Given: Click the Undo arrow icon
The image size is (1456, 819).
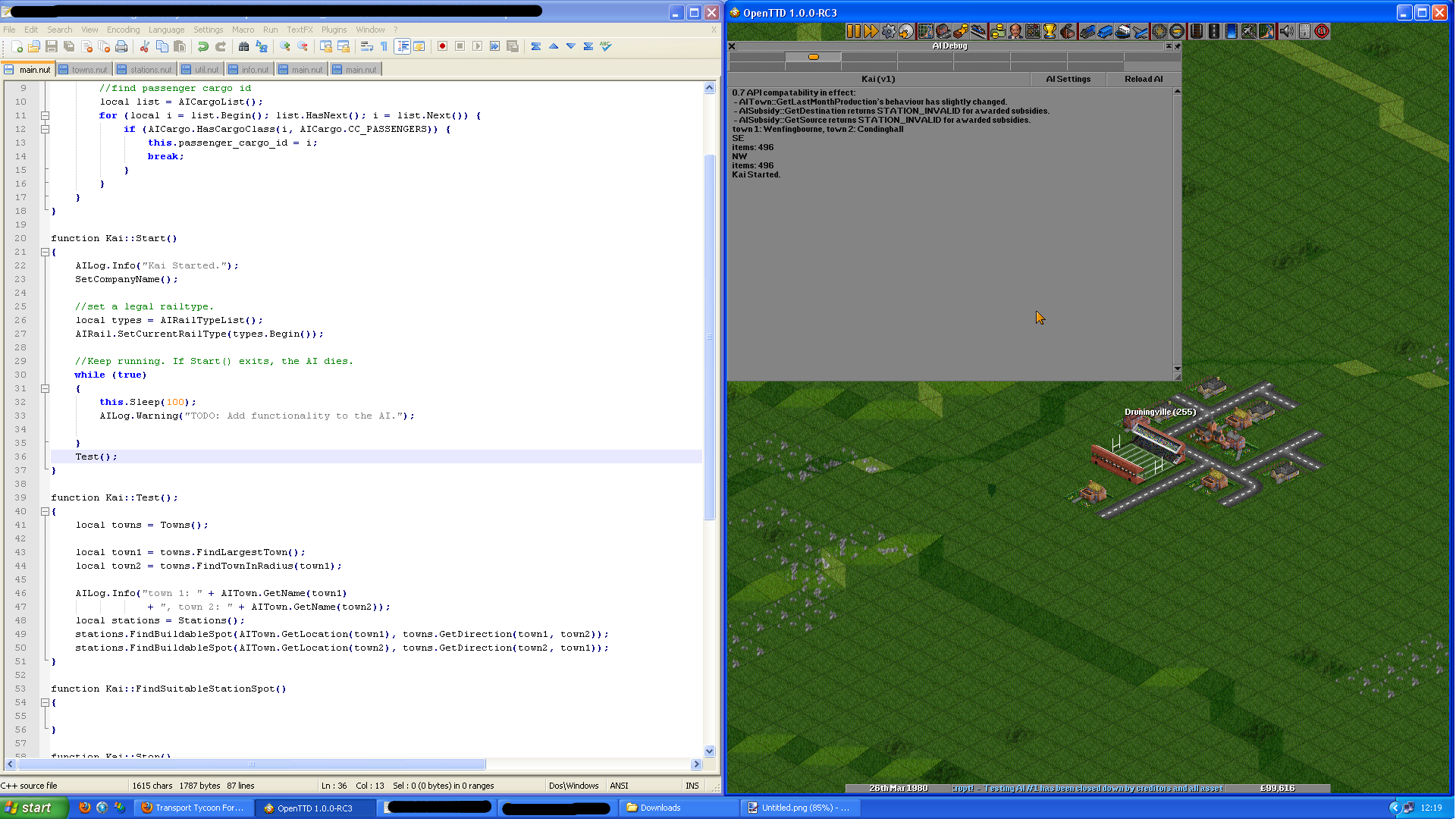Looking at the screenshot, I should tap(202, 46).
